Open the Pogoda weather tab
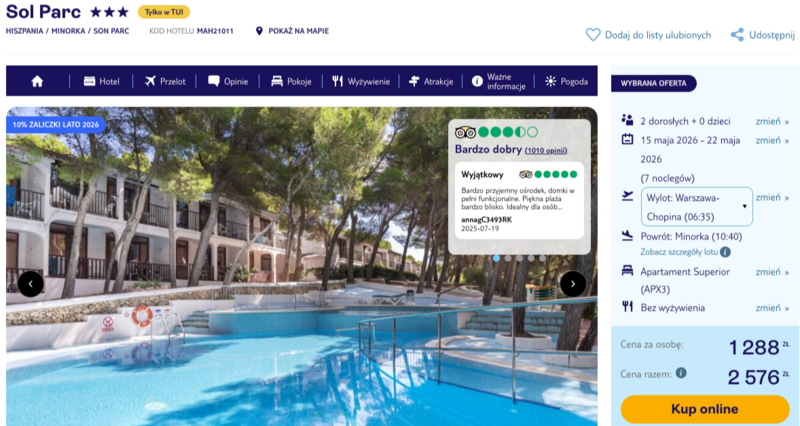The image size is (800, 426). (x=566, y=81)
